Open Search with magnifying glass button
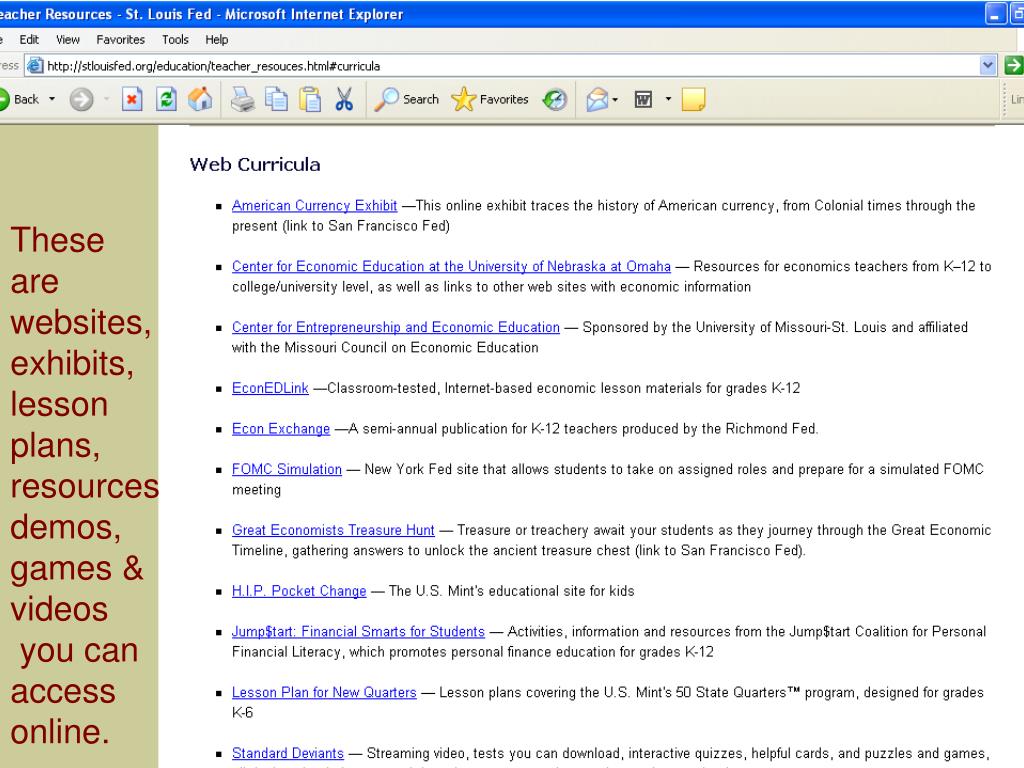 (406, 99)
